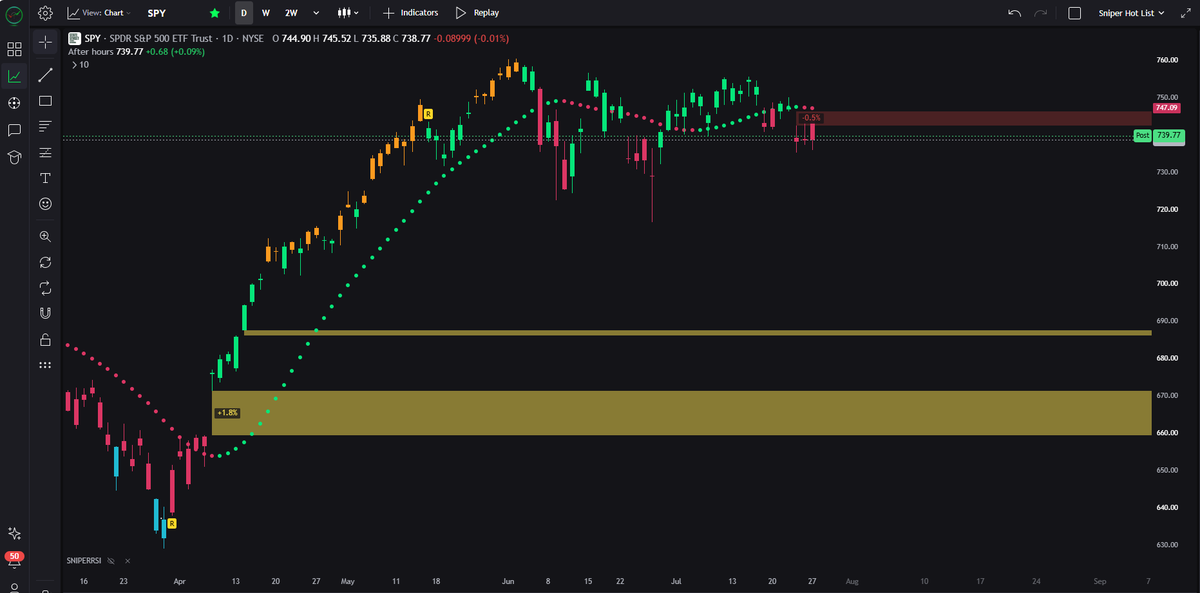Image resolution: width=1200 pixels, height=593 pixels.
Task: Select the horizontal lines list tool
Action: tap(45, 126)
